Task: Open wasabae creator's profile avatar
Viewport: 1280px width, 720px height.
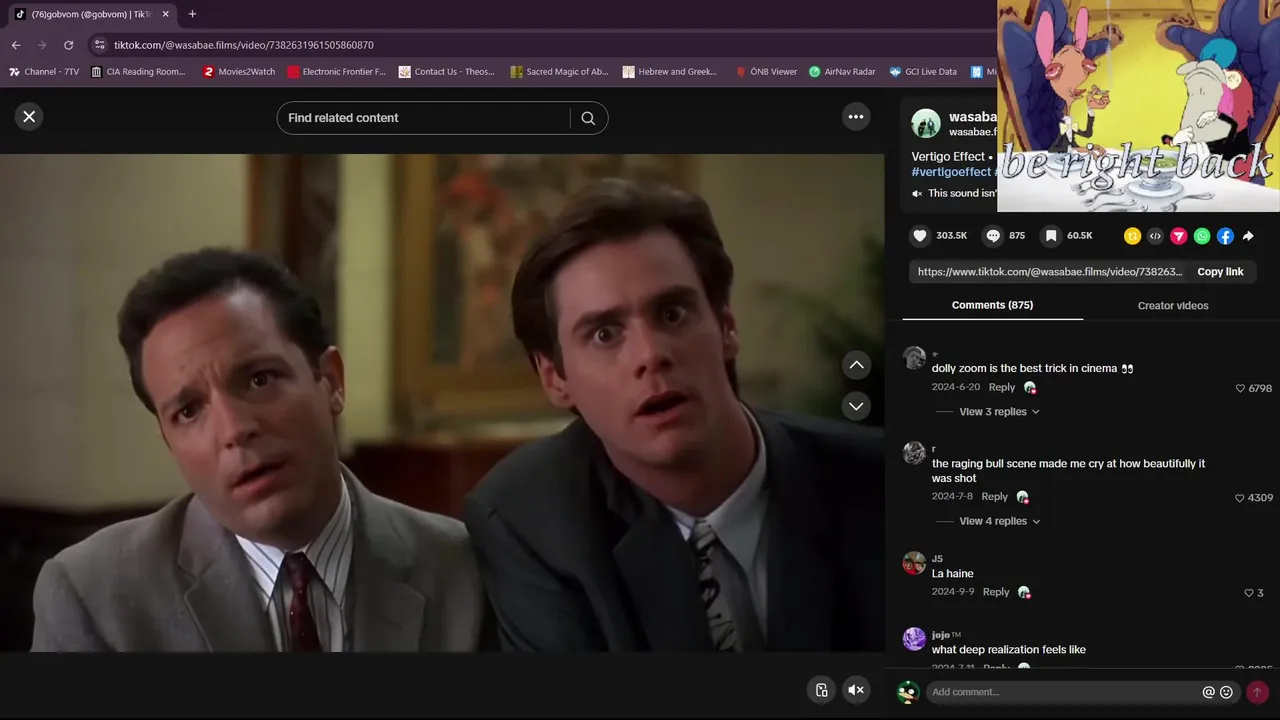Action: point(926,124)
